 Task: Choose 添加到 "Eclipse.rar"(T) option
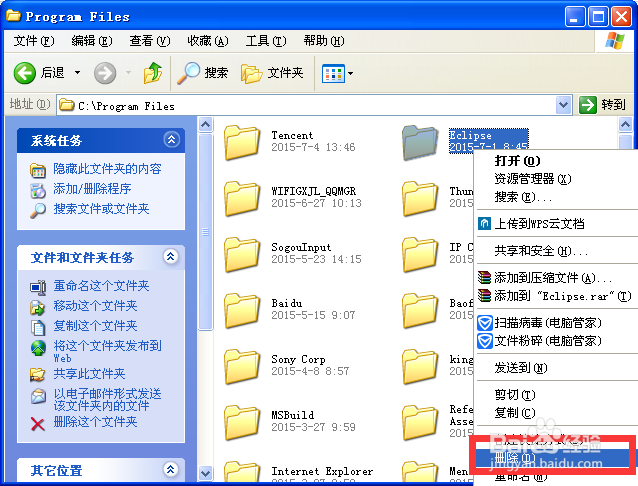pyautogui.click(x=557, y=296)
